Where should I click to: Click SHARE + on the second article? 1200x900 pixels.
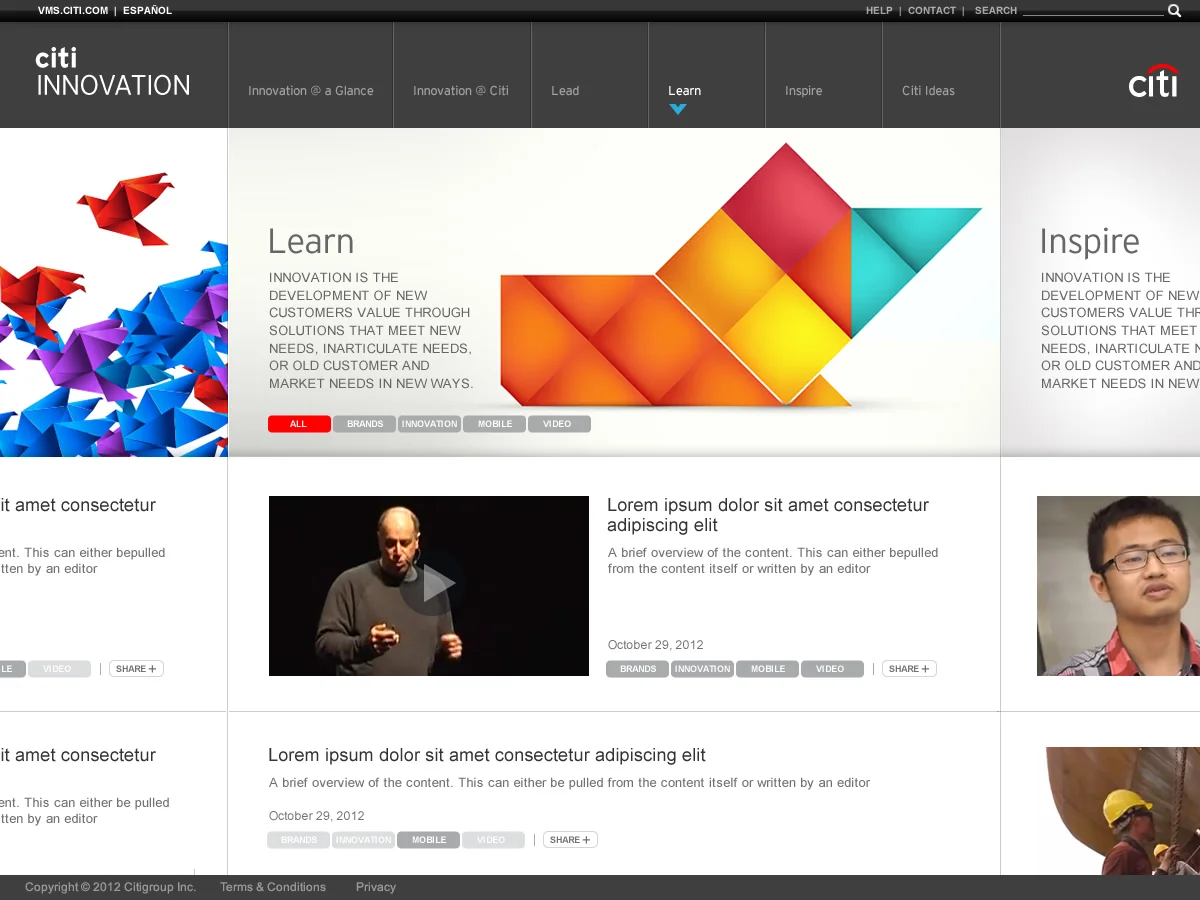(x=570, y=840)
